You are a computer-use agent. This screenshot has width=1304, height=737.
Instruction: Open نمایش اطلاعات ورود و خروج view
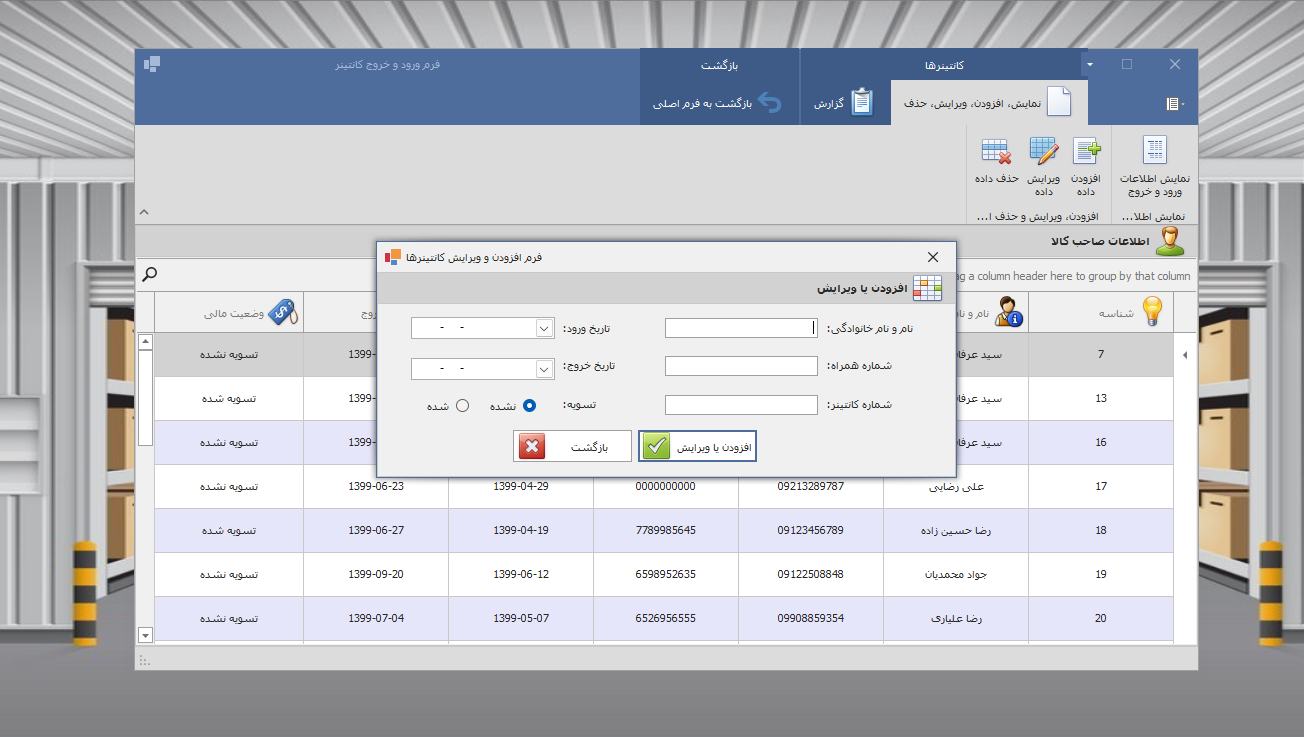pyautogui.click(x=1154, y=152)
